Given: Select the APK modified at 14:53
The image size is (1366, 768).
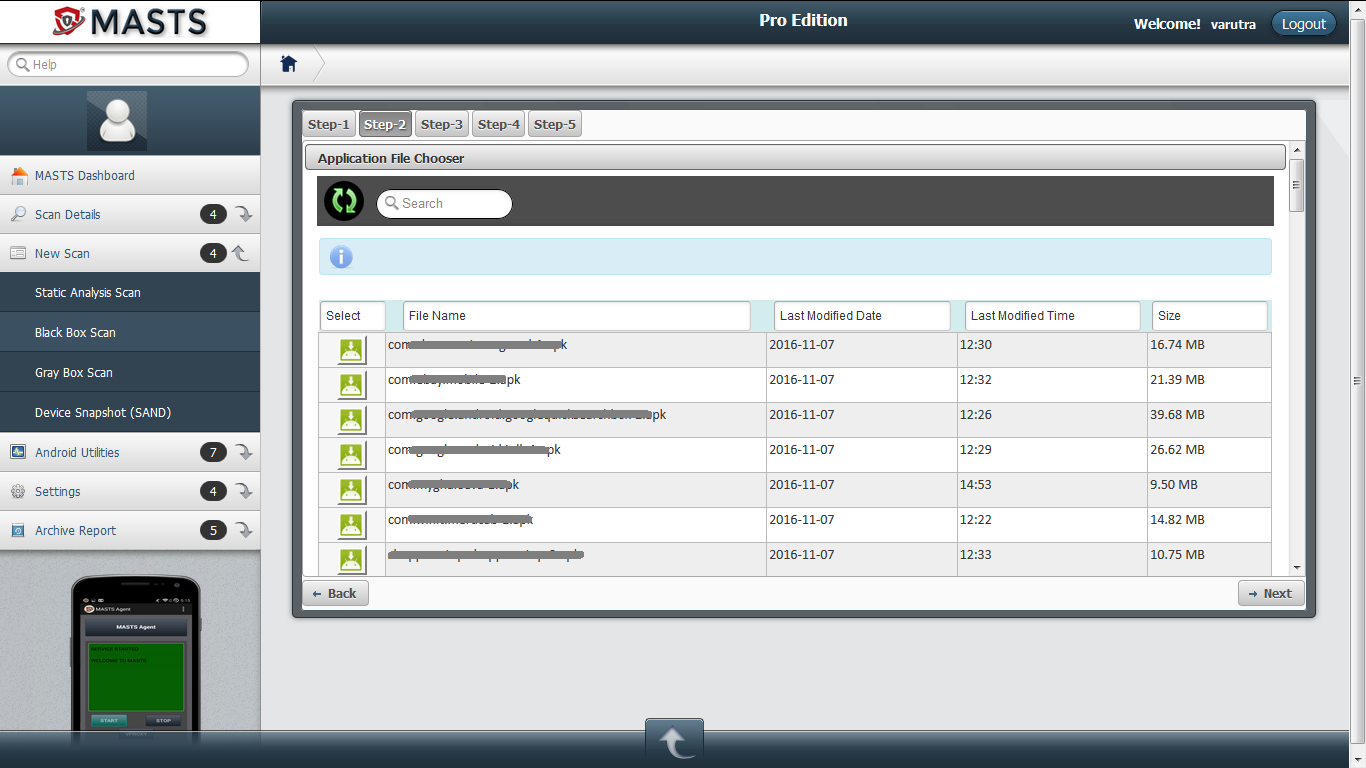Looking at the screenshot, I should (351, 490).
